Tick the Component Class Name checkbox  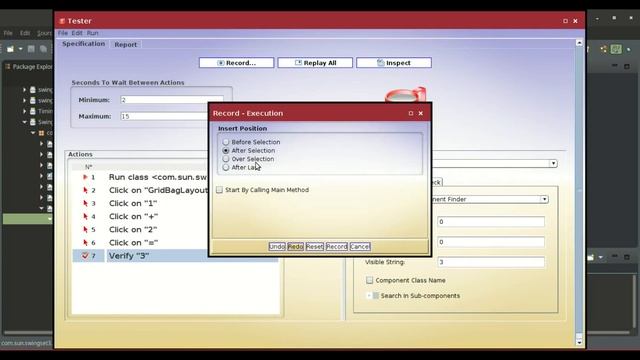[x=369, y=280]
